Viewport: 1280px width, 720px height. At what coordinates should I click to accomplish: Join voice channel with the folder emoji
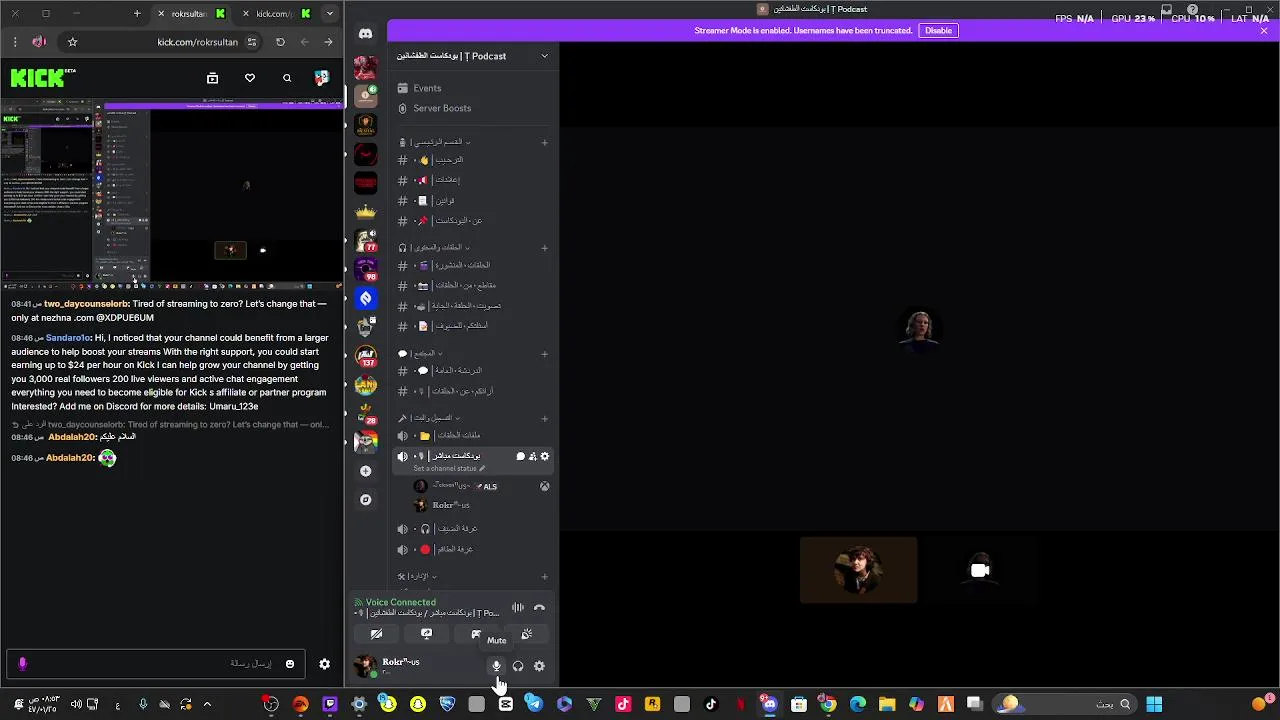(473, 435)
